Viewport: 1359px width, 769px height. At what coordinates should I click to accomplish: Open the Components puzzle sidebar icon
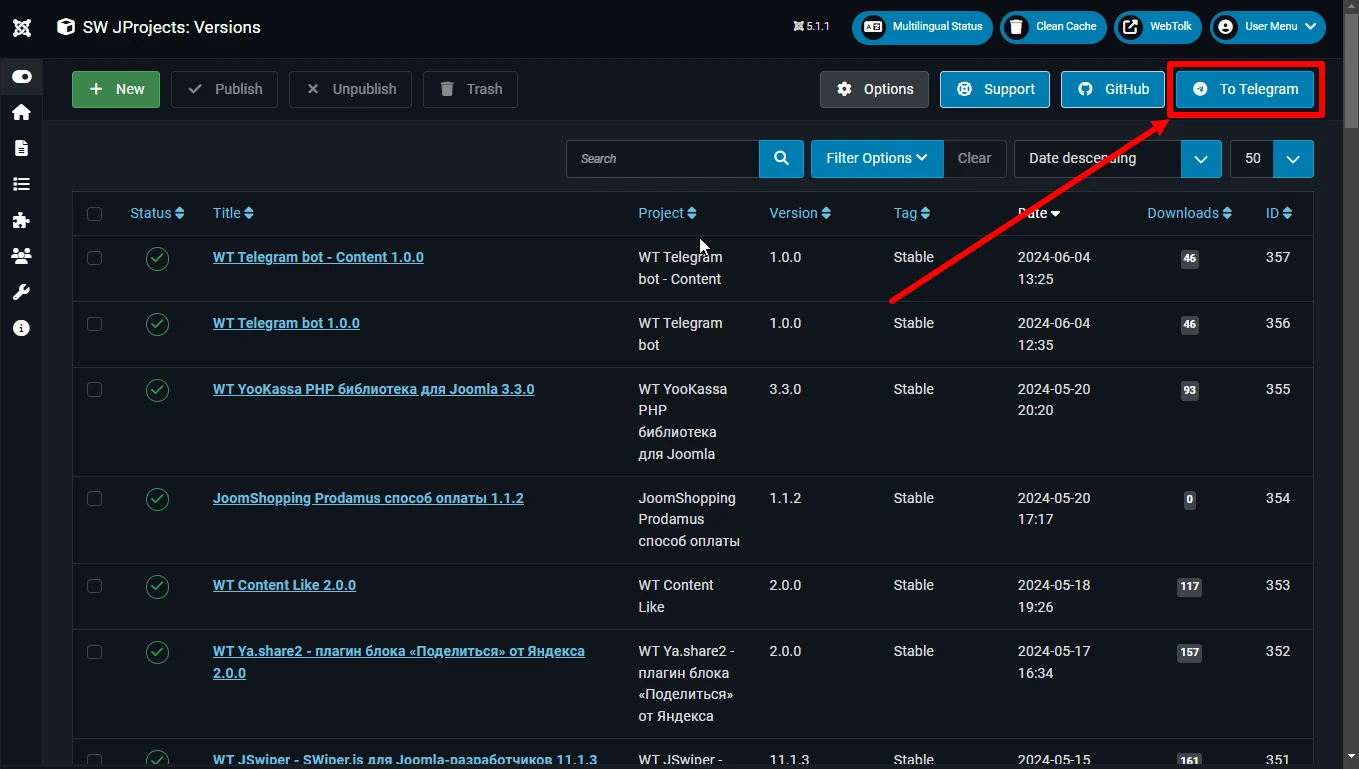pos(21,220)
